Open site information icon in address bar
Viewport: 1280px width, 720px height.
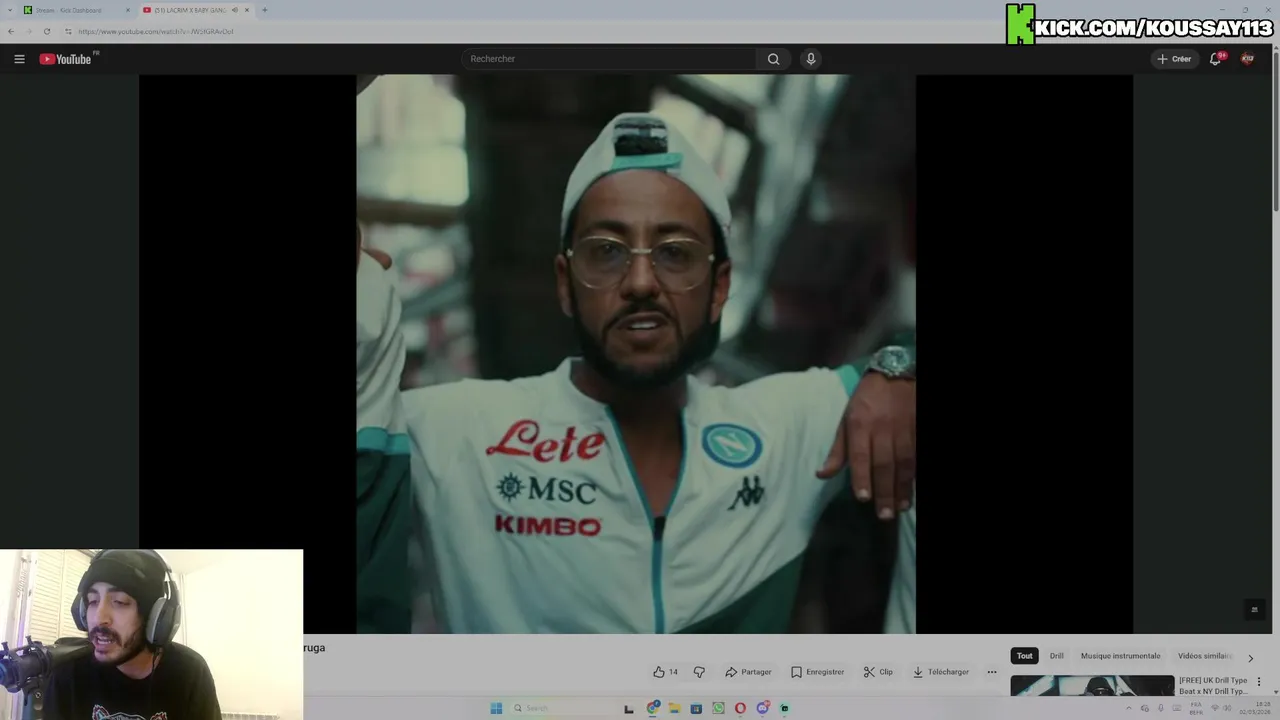click(x=68, y=31)
